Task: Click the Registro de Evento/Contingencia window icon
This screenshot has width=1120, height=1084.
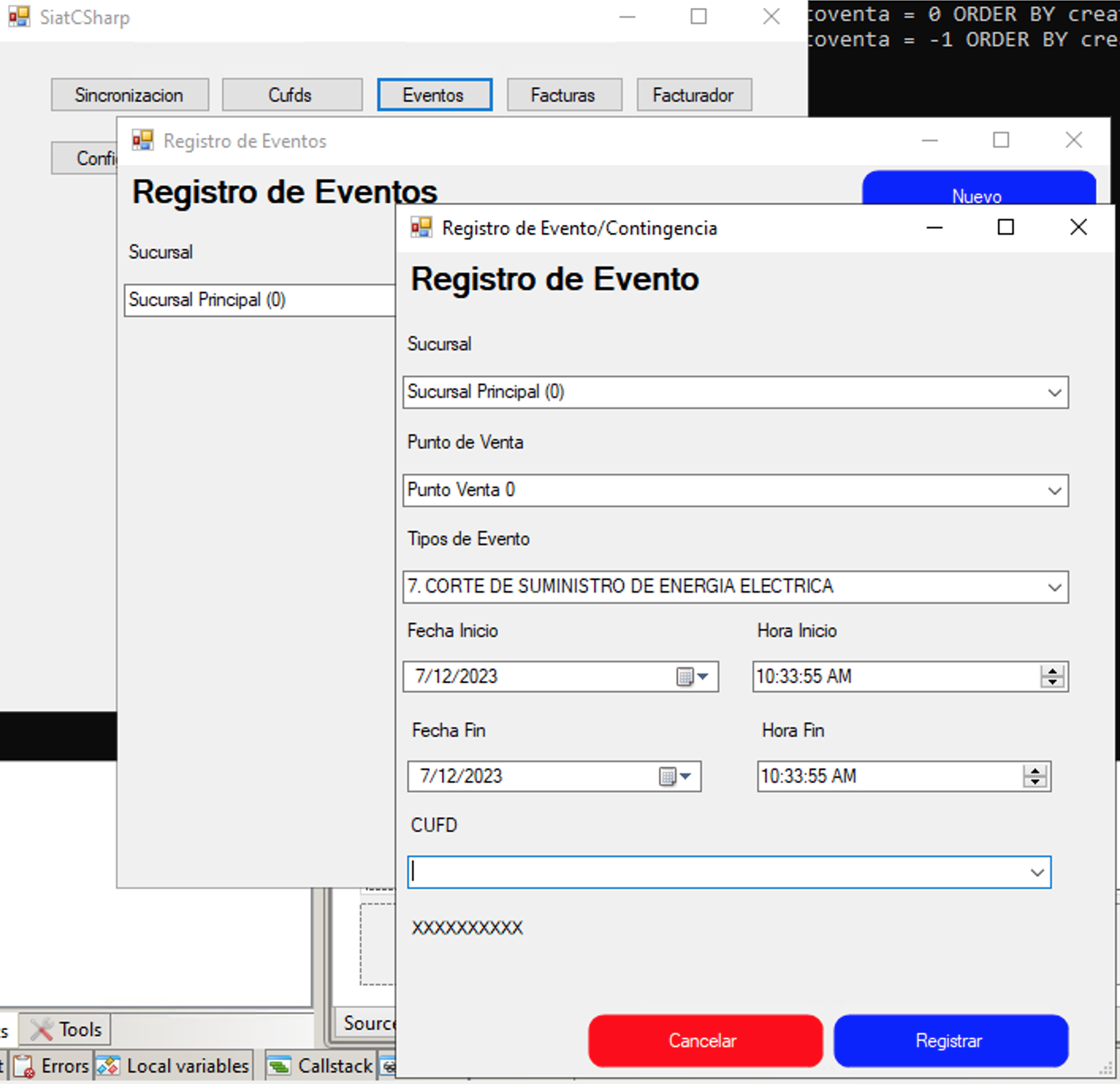Action: (x=421, y=228)
